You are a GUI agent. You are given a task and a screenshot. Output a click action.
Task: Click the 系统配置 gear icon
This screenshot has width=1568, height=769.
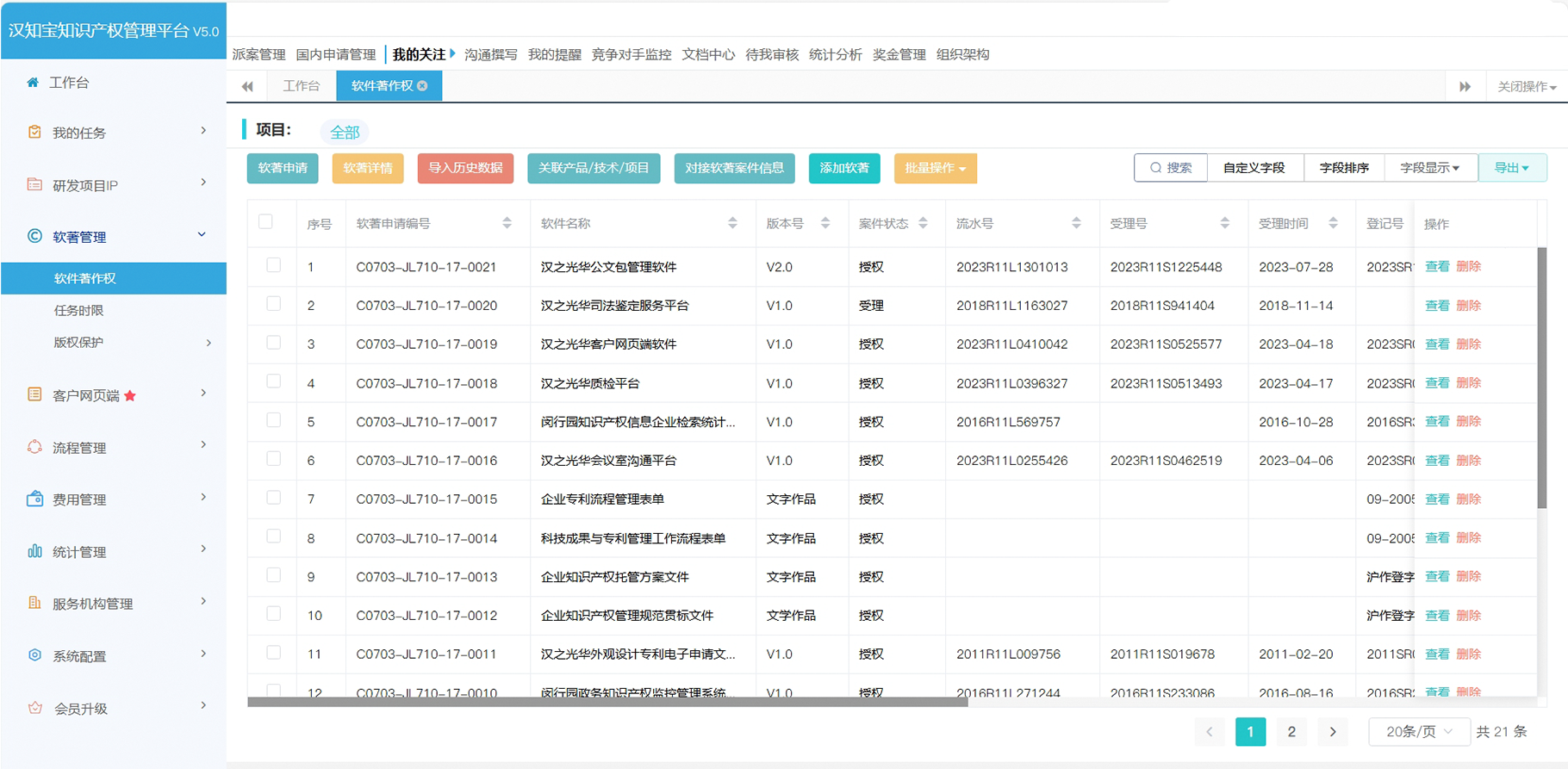click(34, 655)
